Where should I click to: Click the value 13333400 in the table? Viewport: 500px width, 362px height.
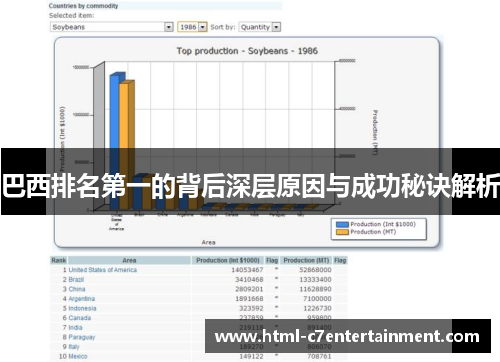click(315, 279)
